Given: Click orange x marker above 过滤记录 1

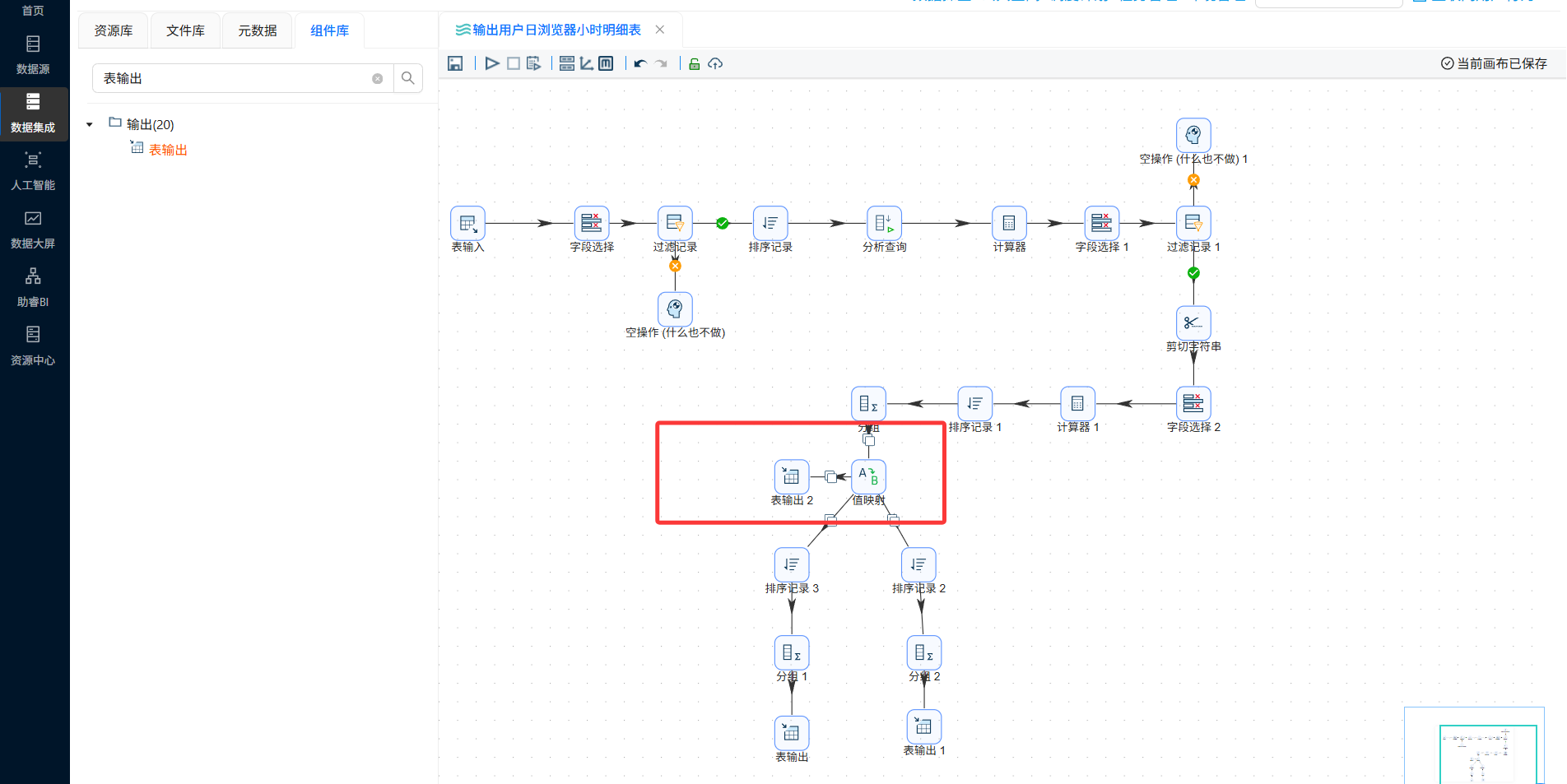Looking at the screenshot, I should click(x=1193, y=180).
